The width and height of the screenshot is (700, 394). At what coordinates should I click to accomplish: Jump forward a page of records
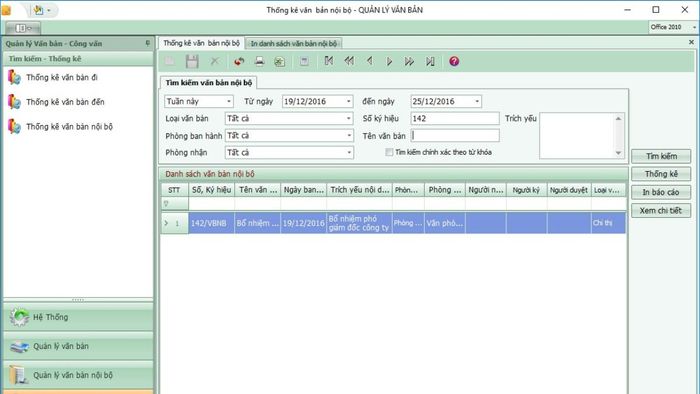click(409, 62)
